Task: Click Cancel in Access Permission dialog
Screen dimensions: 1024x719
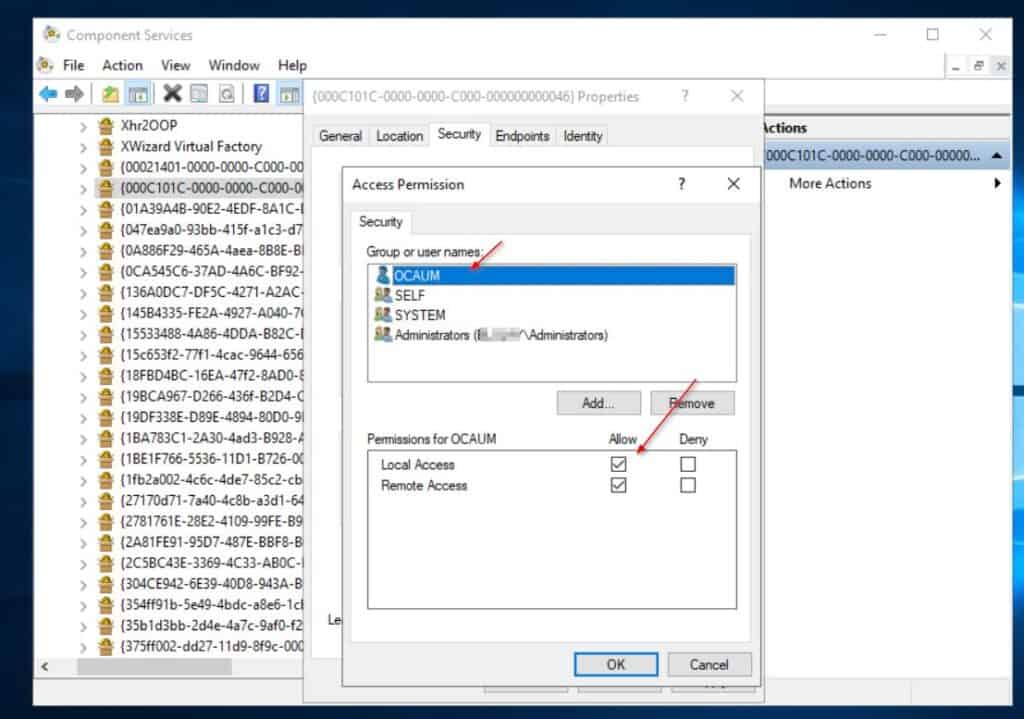Action: coord(709,664)
